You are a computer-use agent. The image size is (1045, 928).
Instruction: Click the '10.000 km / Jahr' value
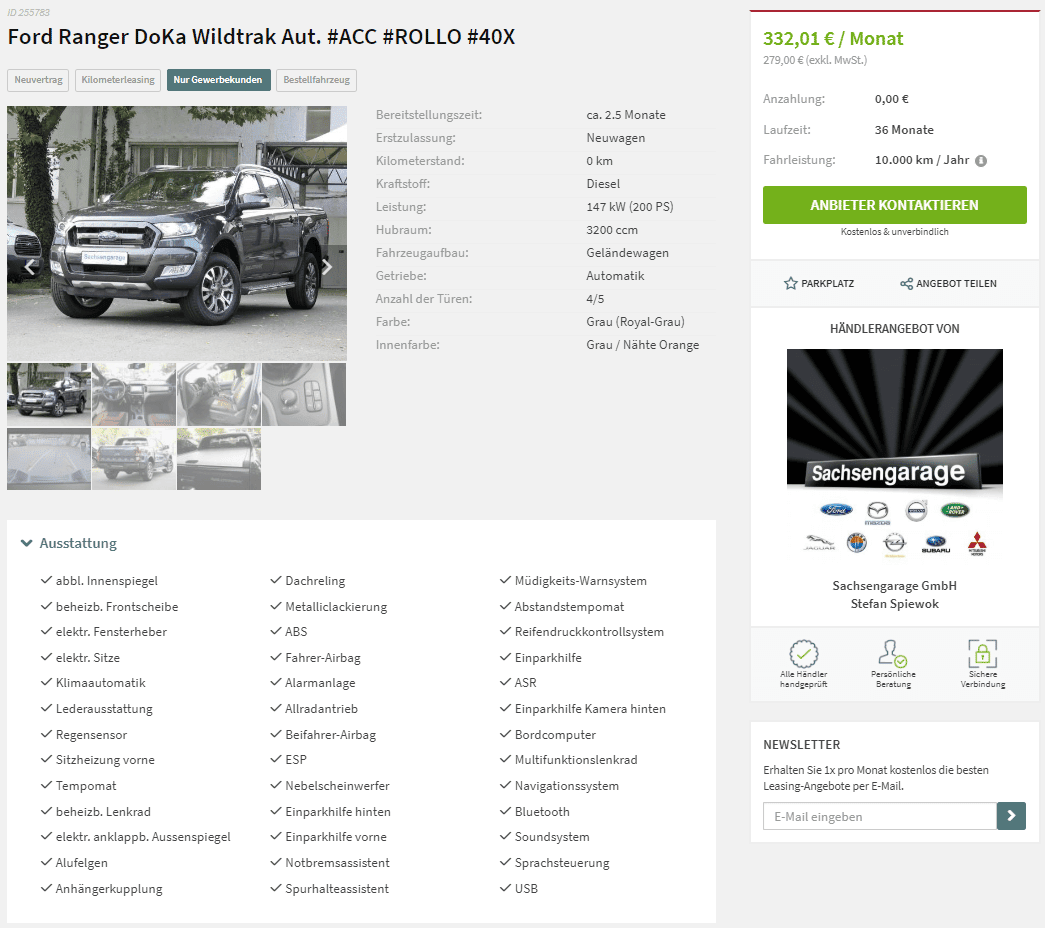coord(922,160)
